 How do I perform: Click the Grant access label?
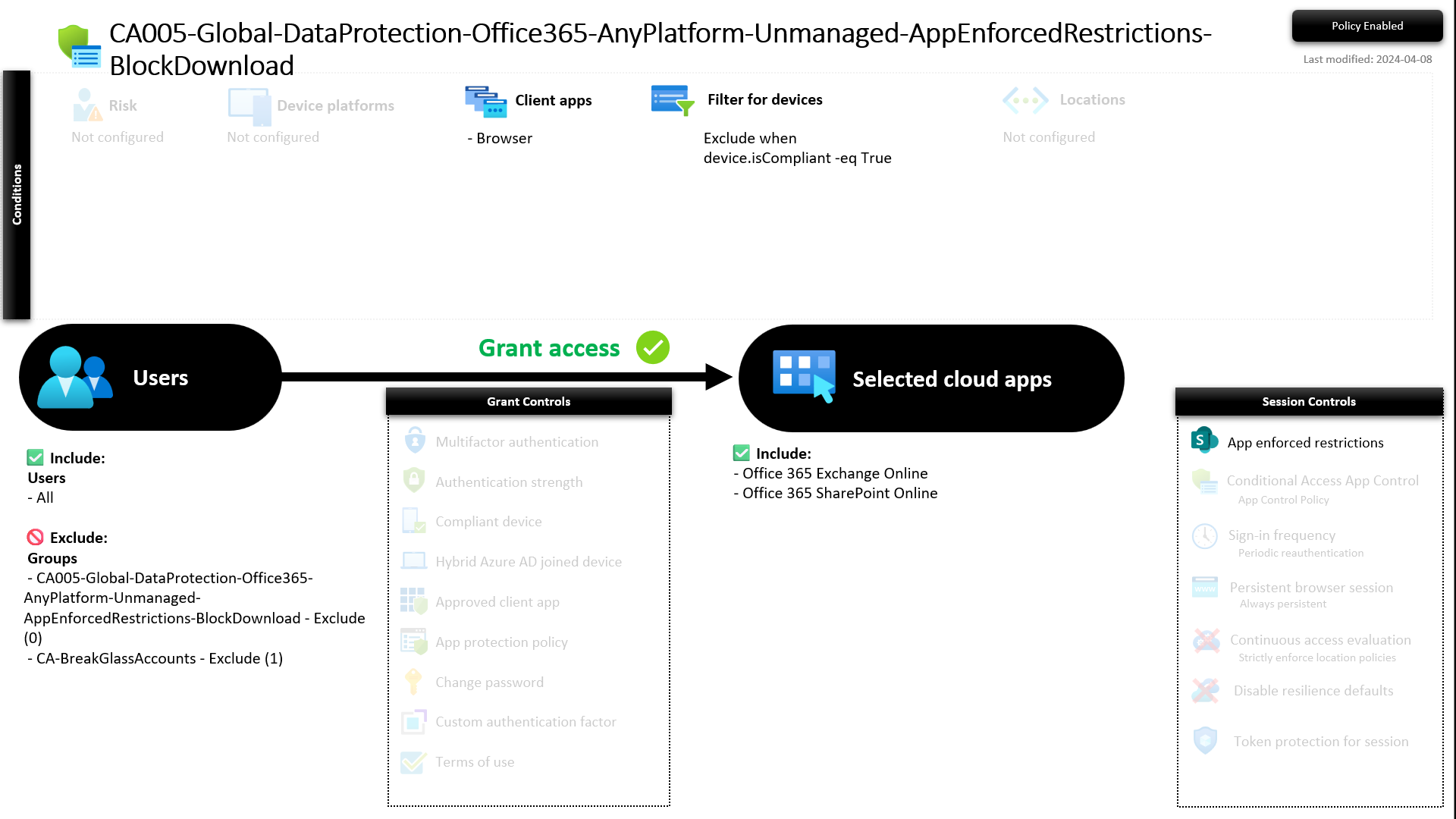click(549, 348)
